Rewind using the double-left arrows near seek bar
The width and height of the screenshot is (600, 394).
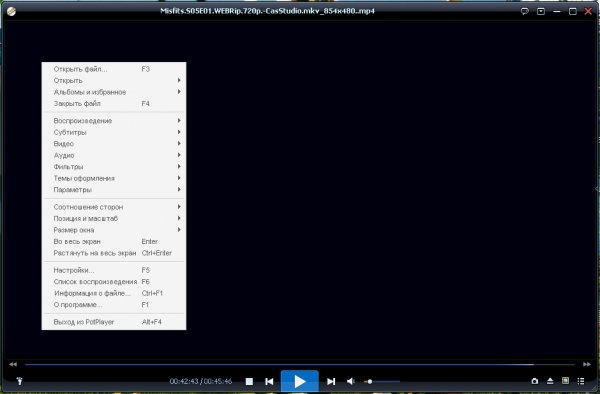coord(13,364)
